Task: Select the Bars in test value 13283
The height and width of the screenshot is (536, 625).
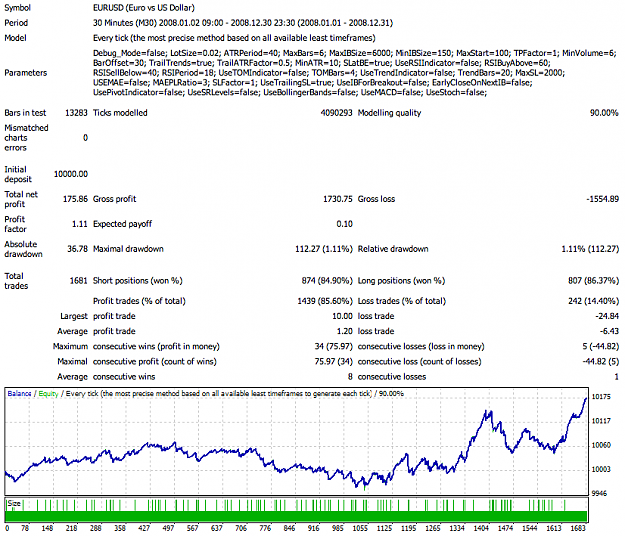Action: tap(76, 113)
